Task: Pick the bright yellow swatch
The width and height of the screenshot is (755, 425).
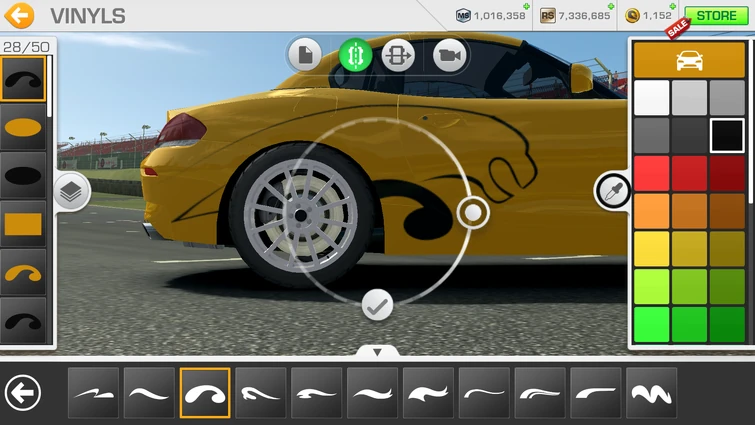Action: [652, 249]
